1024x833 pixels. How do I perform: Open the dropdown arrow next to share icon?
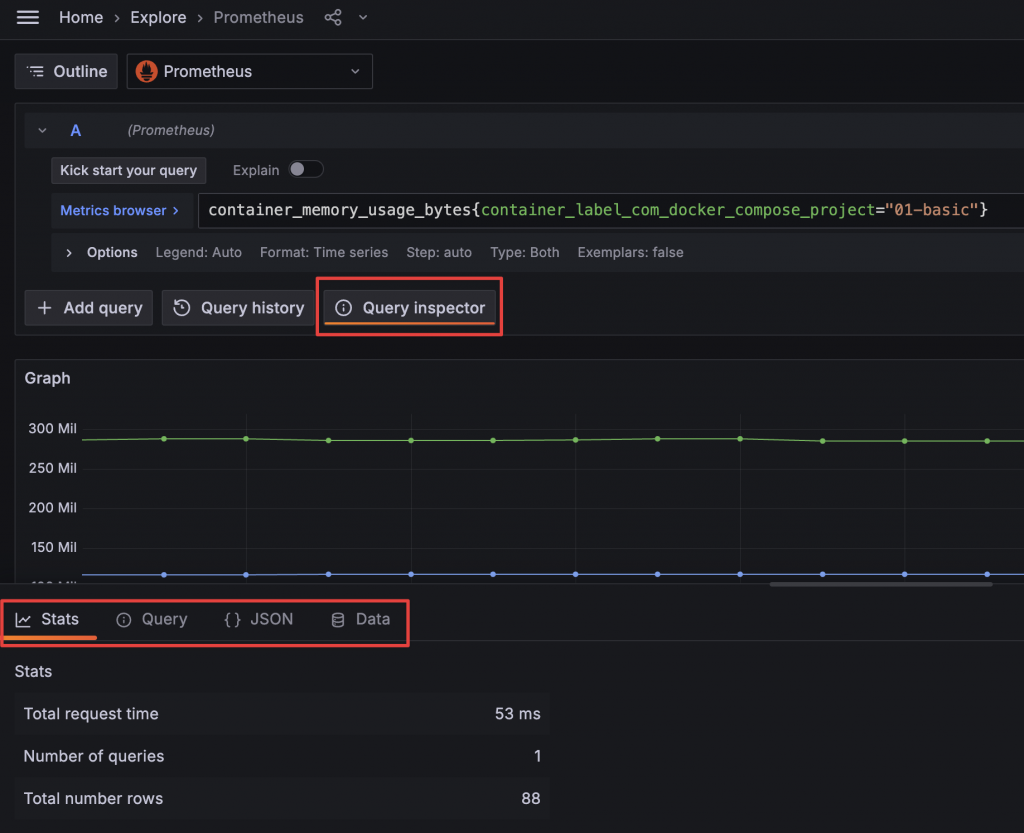(x=363, y=18)
